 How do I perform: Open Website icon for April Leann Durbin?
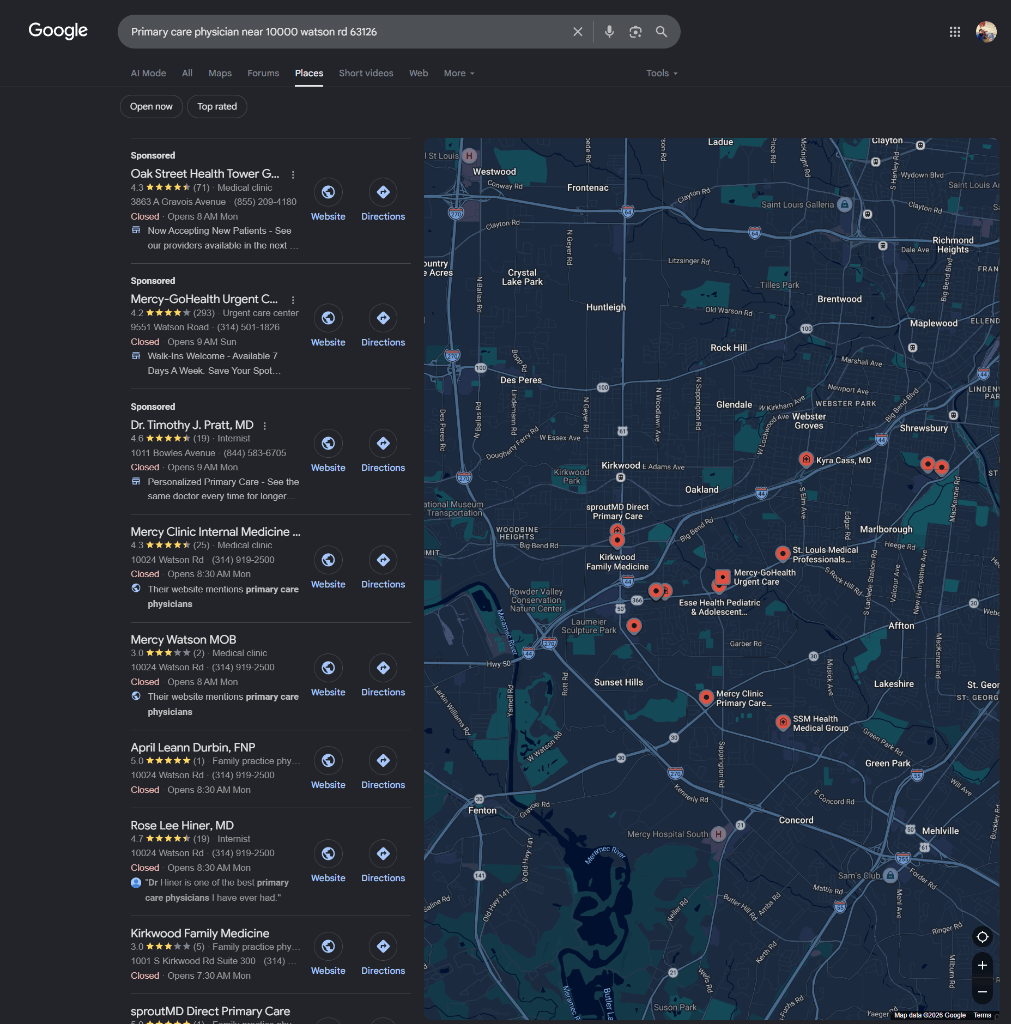(328, 760)
